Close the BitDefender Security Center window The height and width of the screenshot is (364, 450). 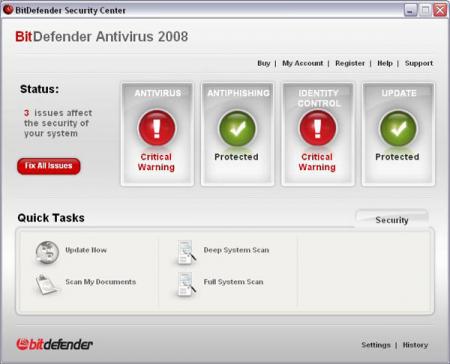point(440,10)
